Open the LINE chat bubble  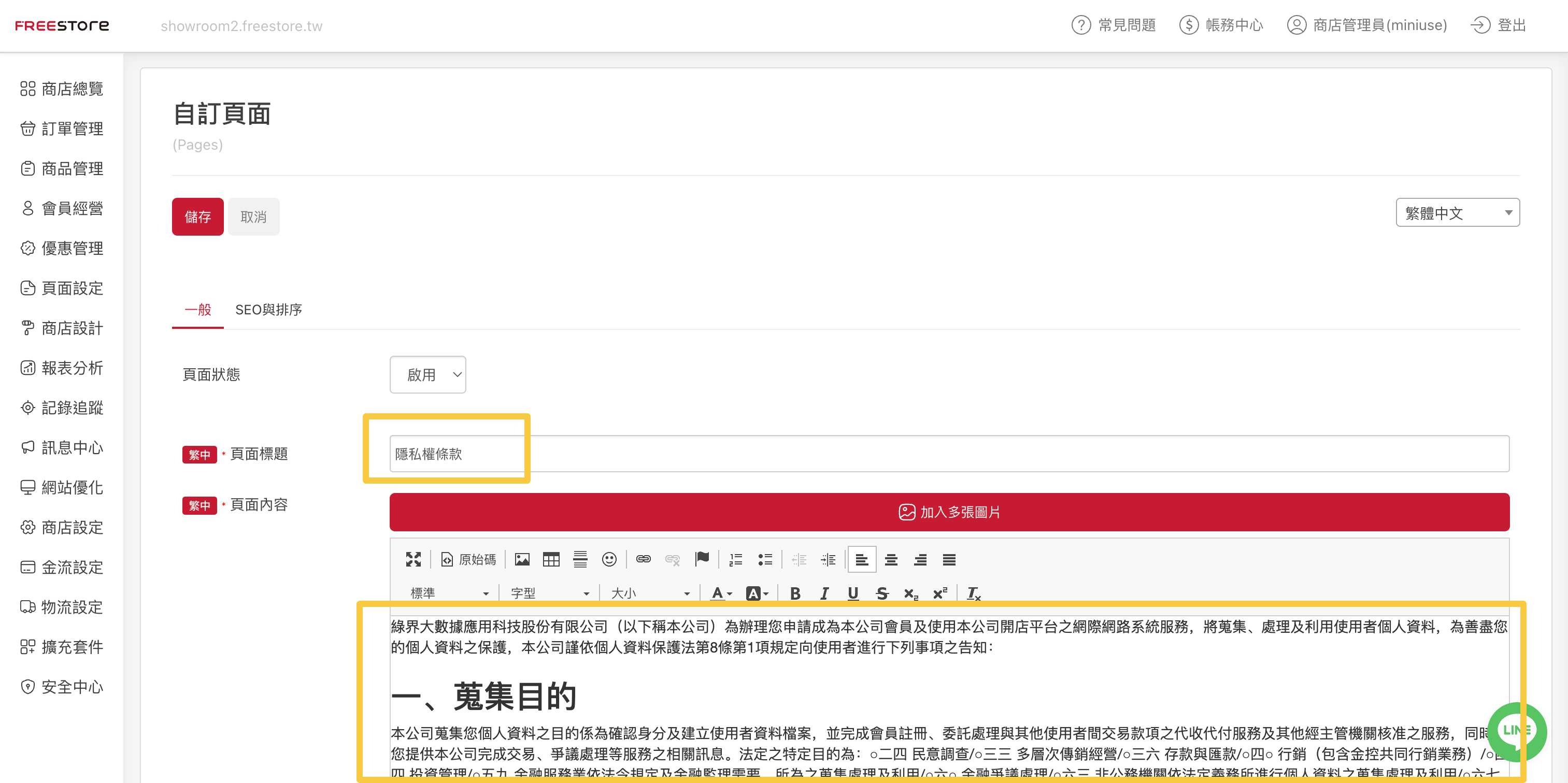1516,731
